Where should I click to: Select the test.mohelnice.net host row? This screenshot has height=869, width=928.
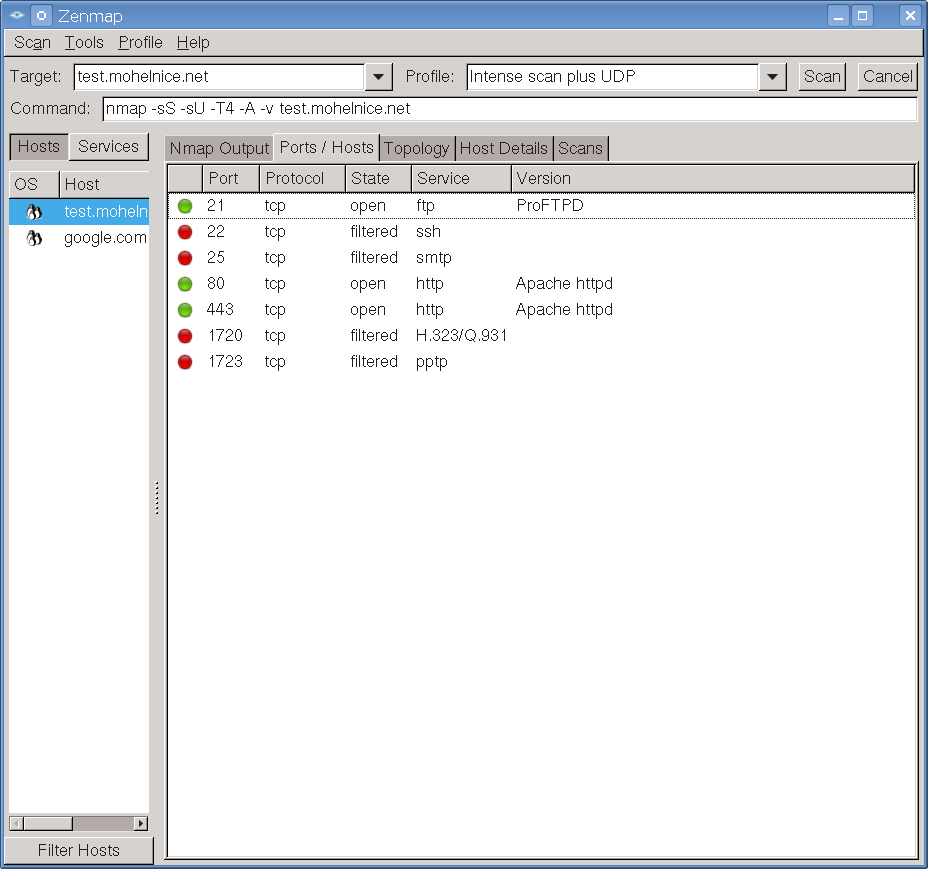79,212
